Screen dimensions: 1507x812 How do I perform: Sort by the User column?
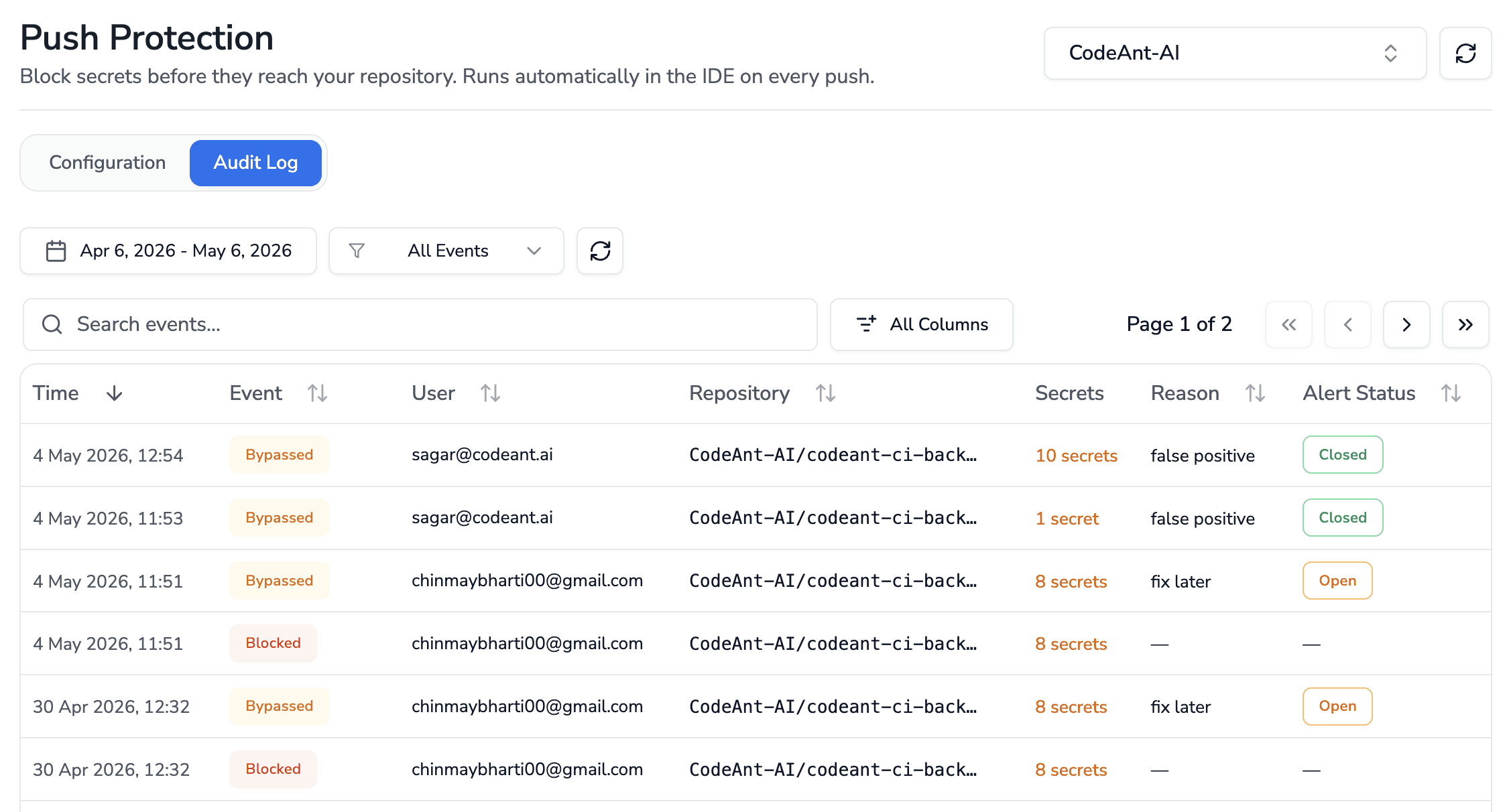[490, 393]
